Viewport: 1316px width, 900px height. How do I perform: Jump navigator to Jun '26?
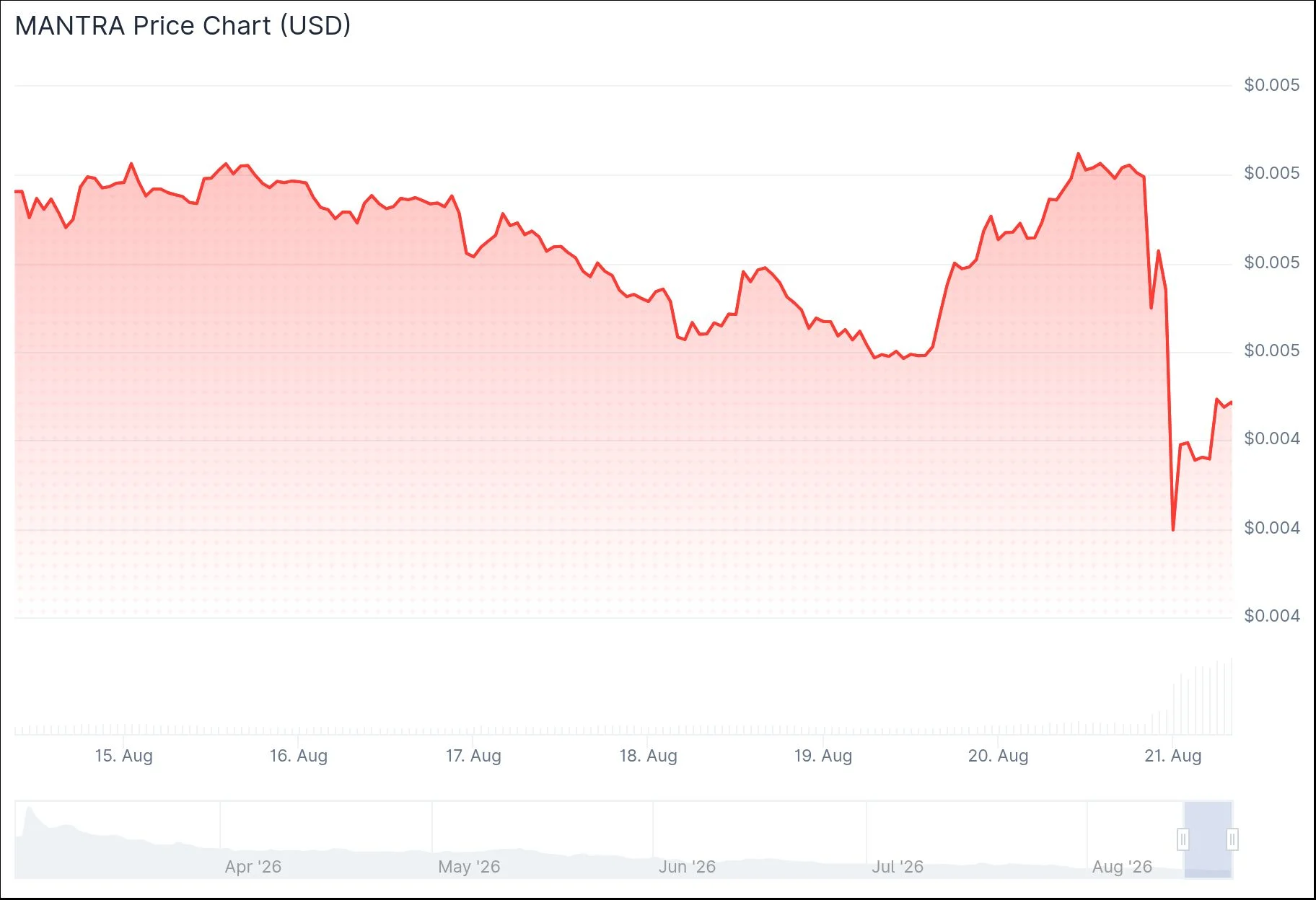click(687, 867)
